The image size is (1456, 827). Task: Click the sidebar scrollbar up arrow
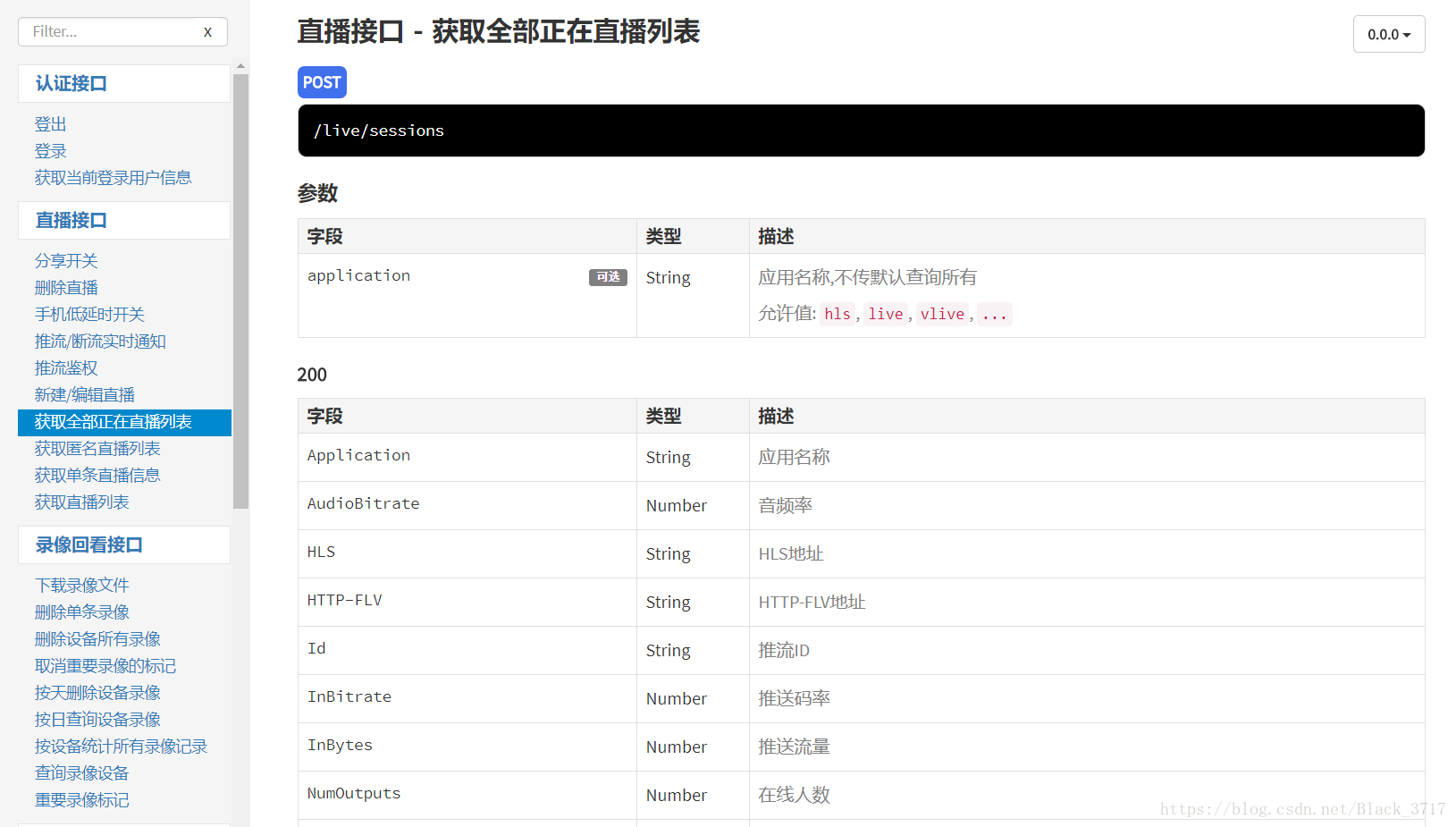click(x=240, y=66)
